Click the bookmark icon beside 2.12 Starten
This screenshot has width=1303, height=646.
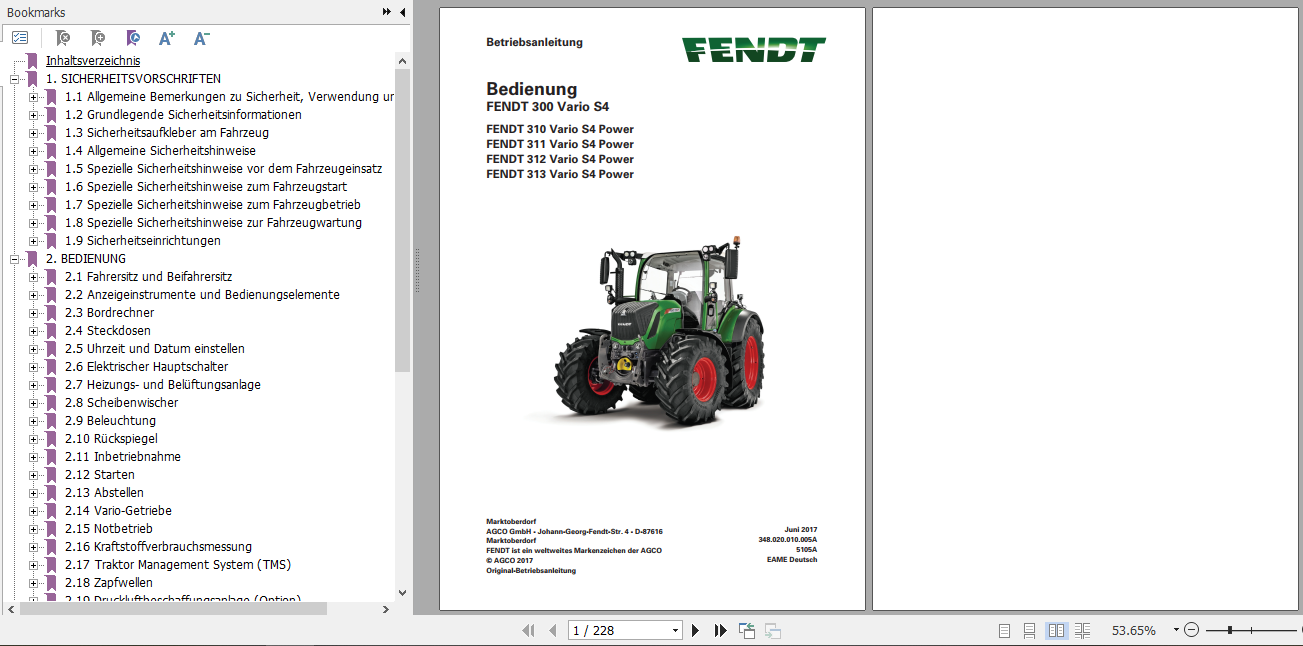pos(51,474)
